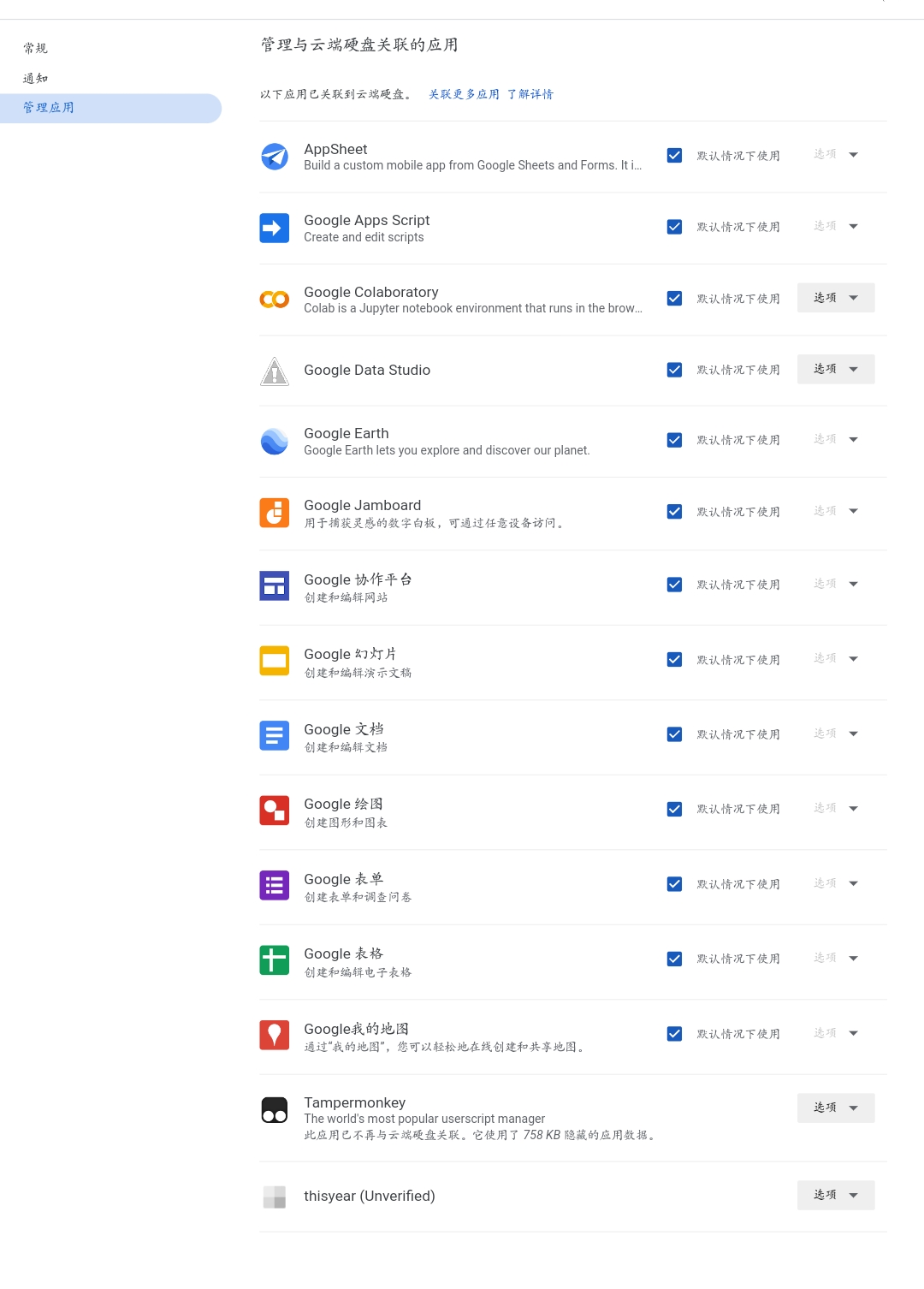Click Tampermonkey's 758 KB hidden data notice

(x=481, y=1135)
